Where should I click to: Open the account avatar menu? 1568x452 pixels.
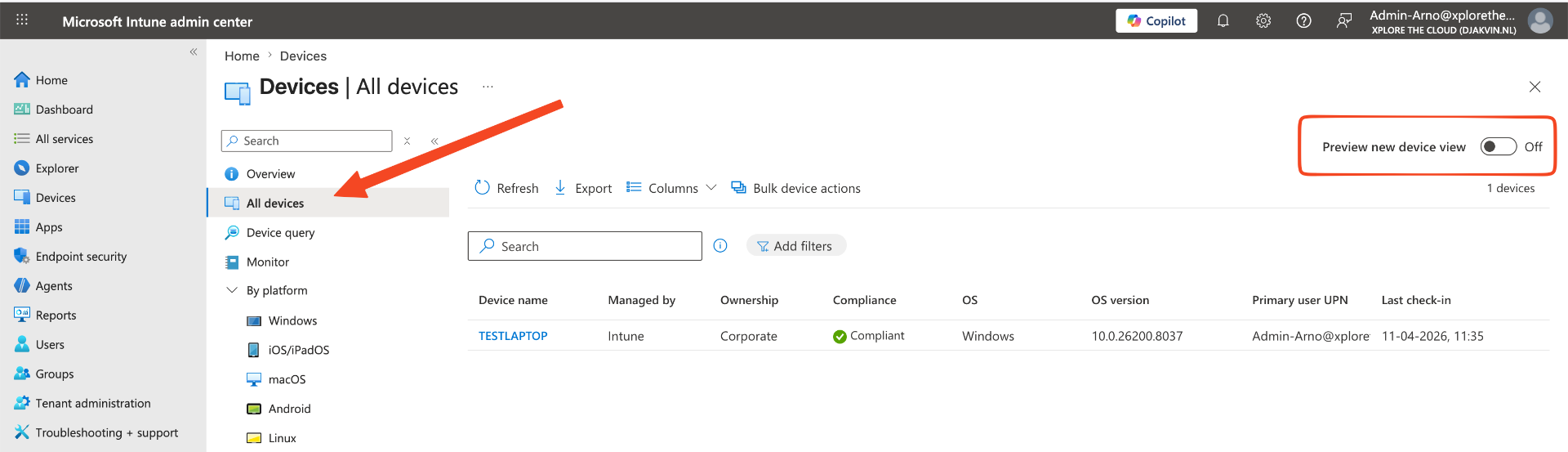coord(1540,21)
